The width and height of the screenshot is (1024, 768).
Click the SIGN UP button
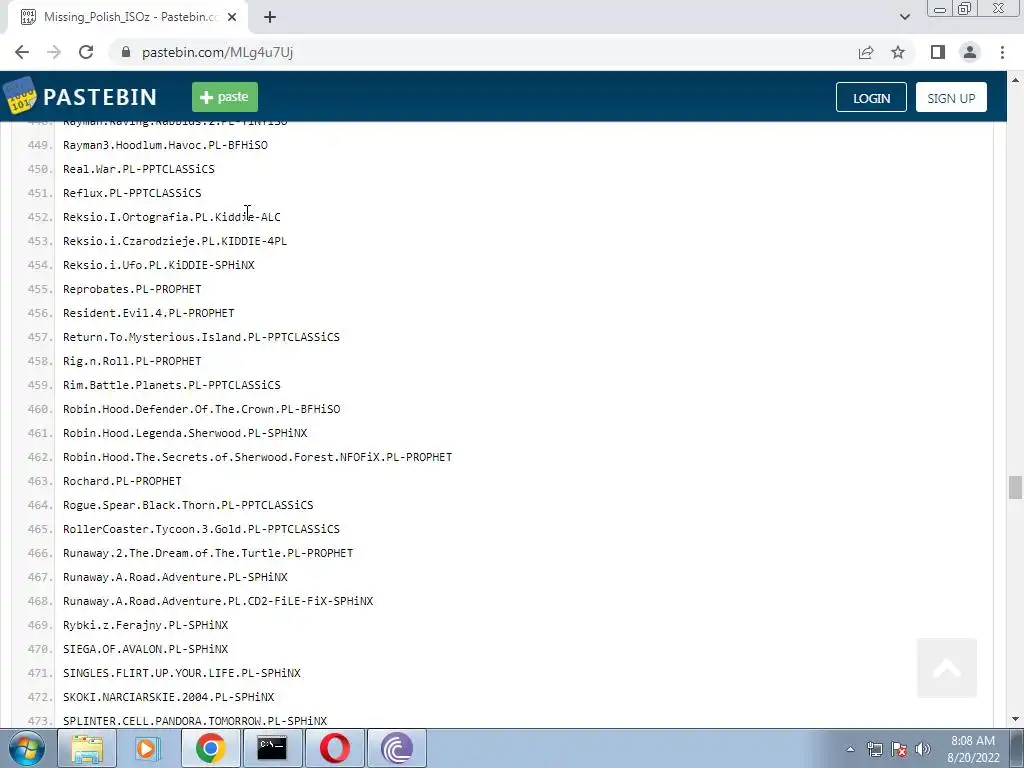[951, 97]
